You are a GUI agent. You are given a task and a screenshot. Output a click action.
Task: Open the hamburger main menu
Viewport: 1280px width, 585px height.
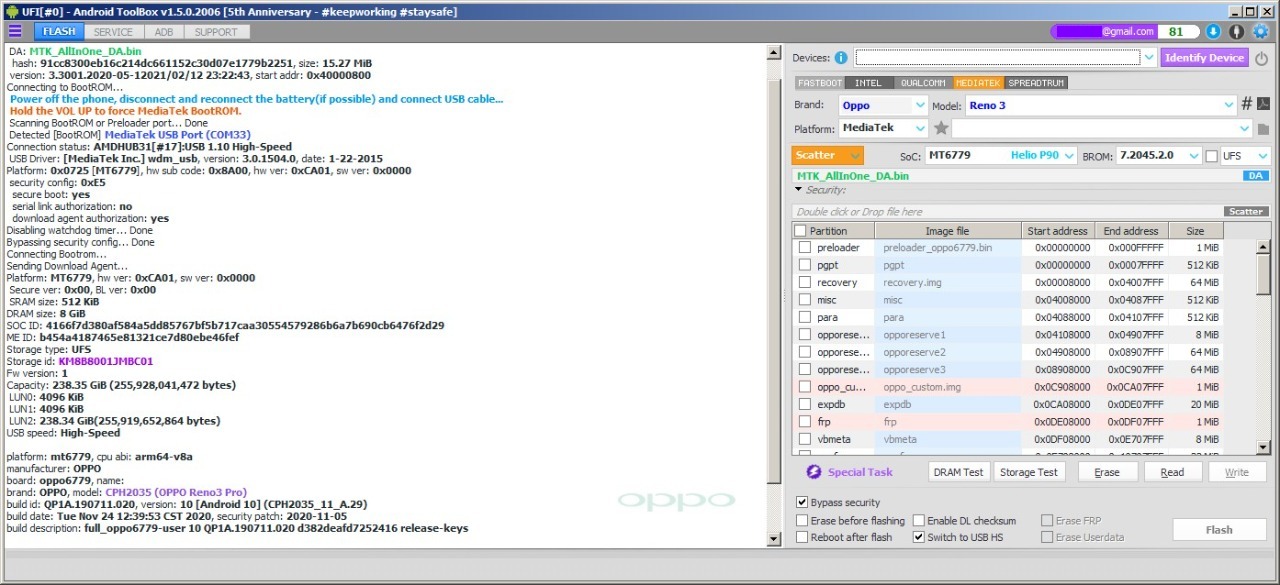coord(15,32)
